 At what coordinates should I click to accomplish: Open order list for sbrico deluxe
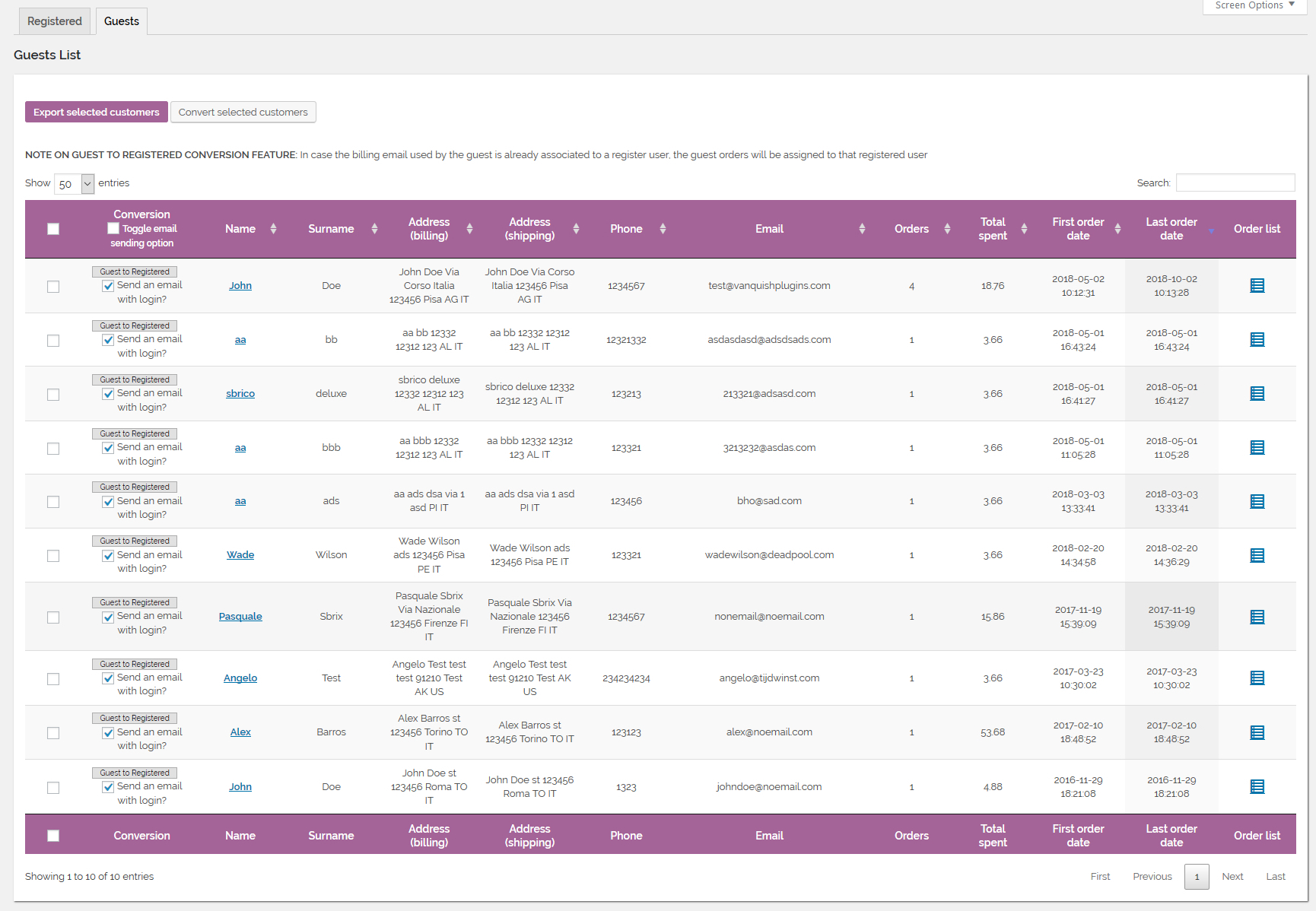1257,394
